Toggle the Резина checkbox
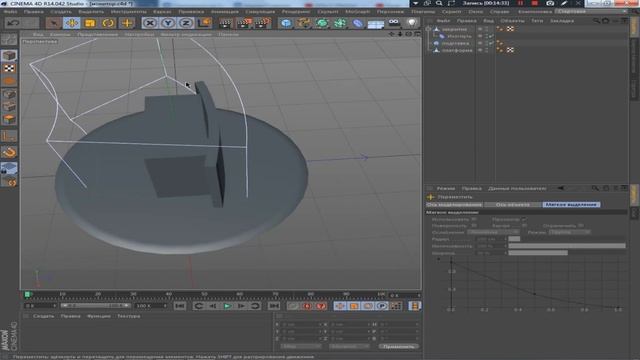Image resolution: width=640 pixels, height=360 pixels. coord(524,225)
